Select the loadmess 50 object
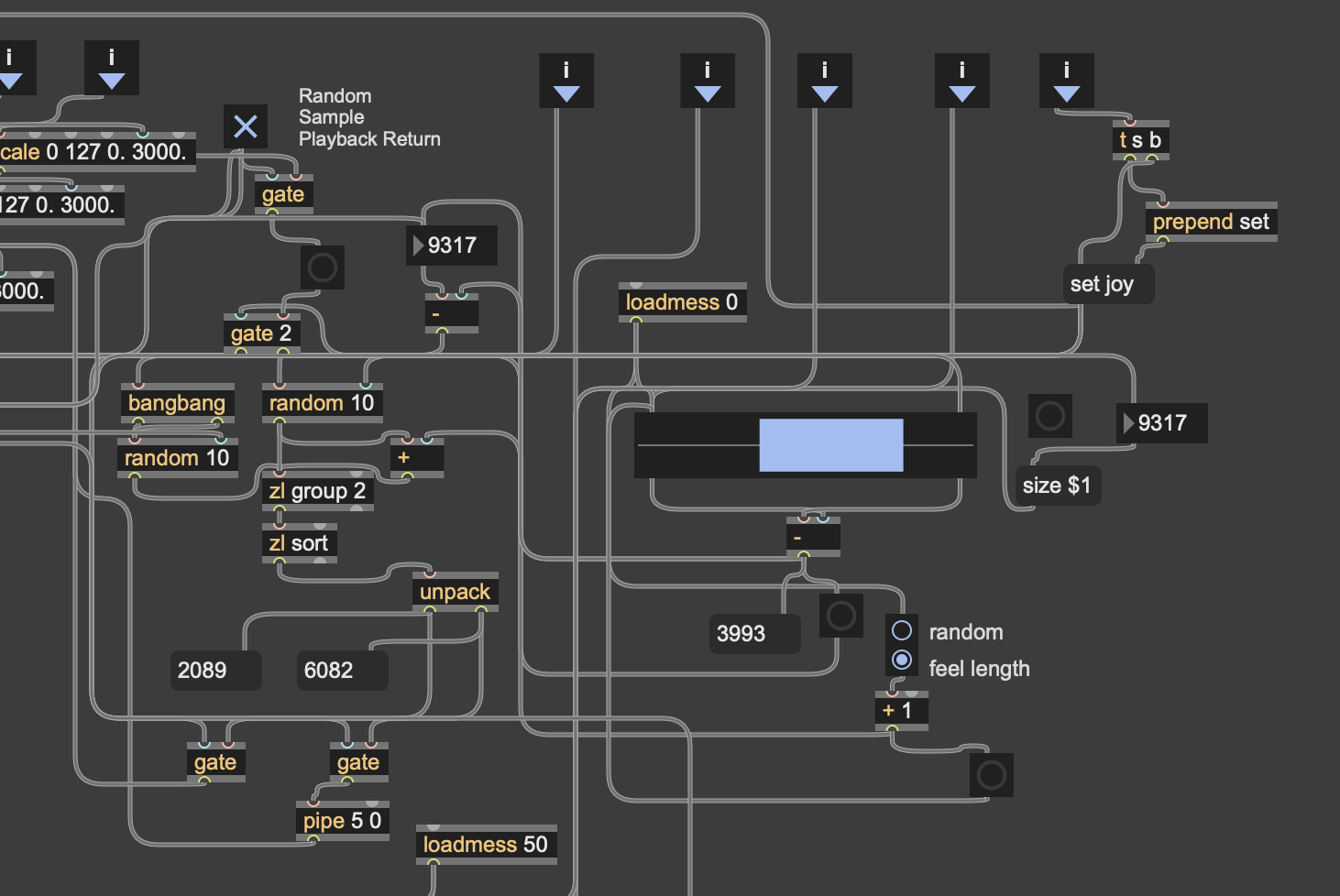1340x896 pixels. pos(487,845)
